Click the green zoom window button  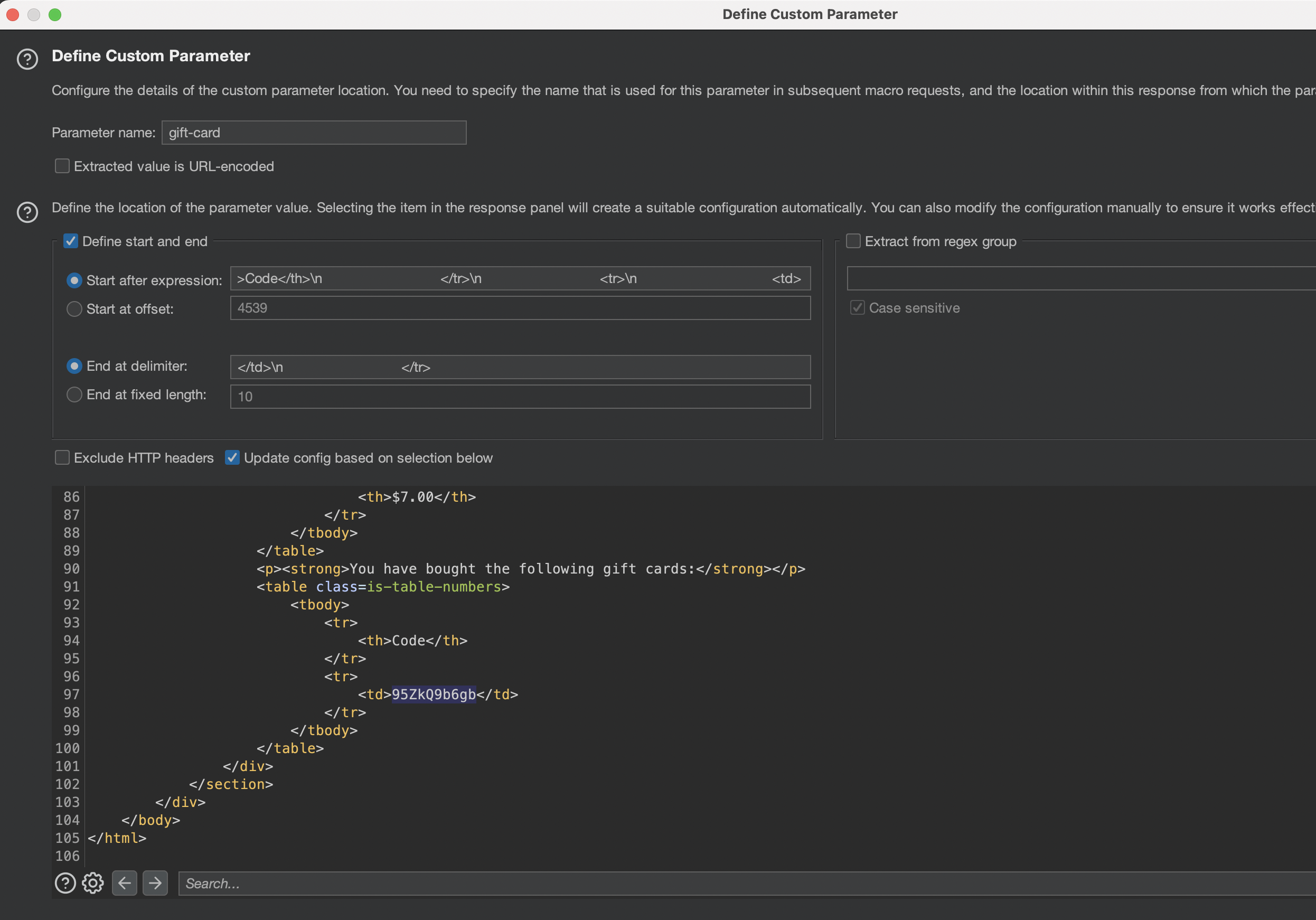tap(55, 15)
